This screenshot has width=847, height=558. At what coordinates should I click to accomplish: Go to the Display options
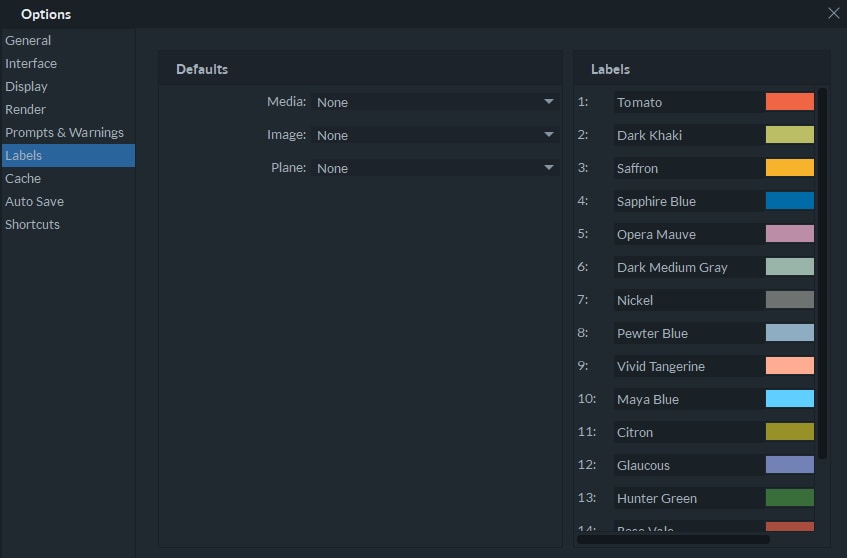point(26,87)
